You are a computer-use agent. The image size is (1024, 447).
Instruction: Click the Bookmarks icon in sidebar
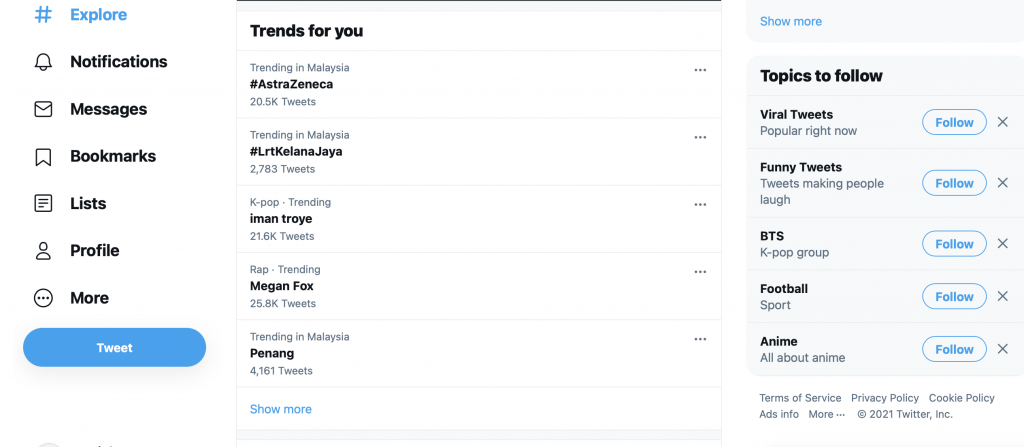[x=43, y=157]
